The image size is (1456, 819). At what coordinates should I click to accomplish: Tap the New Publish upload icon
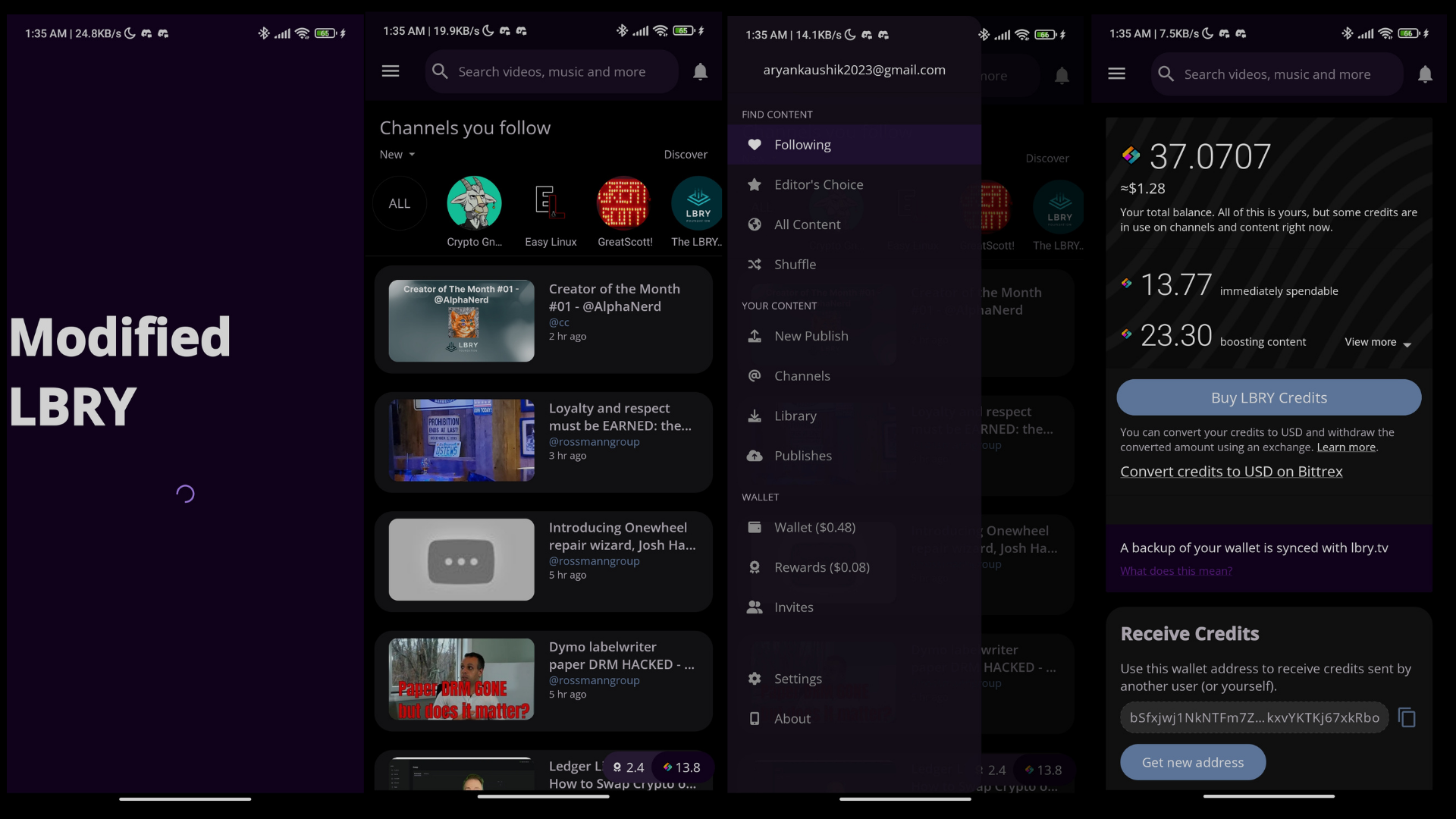click(x=755, y=336)
